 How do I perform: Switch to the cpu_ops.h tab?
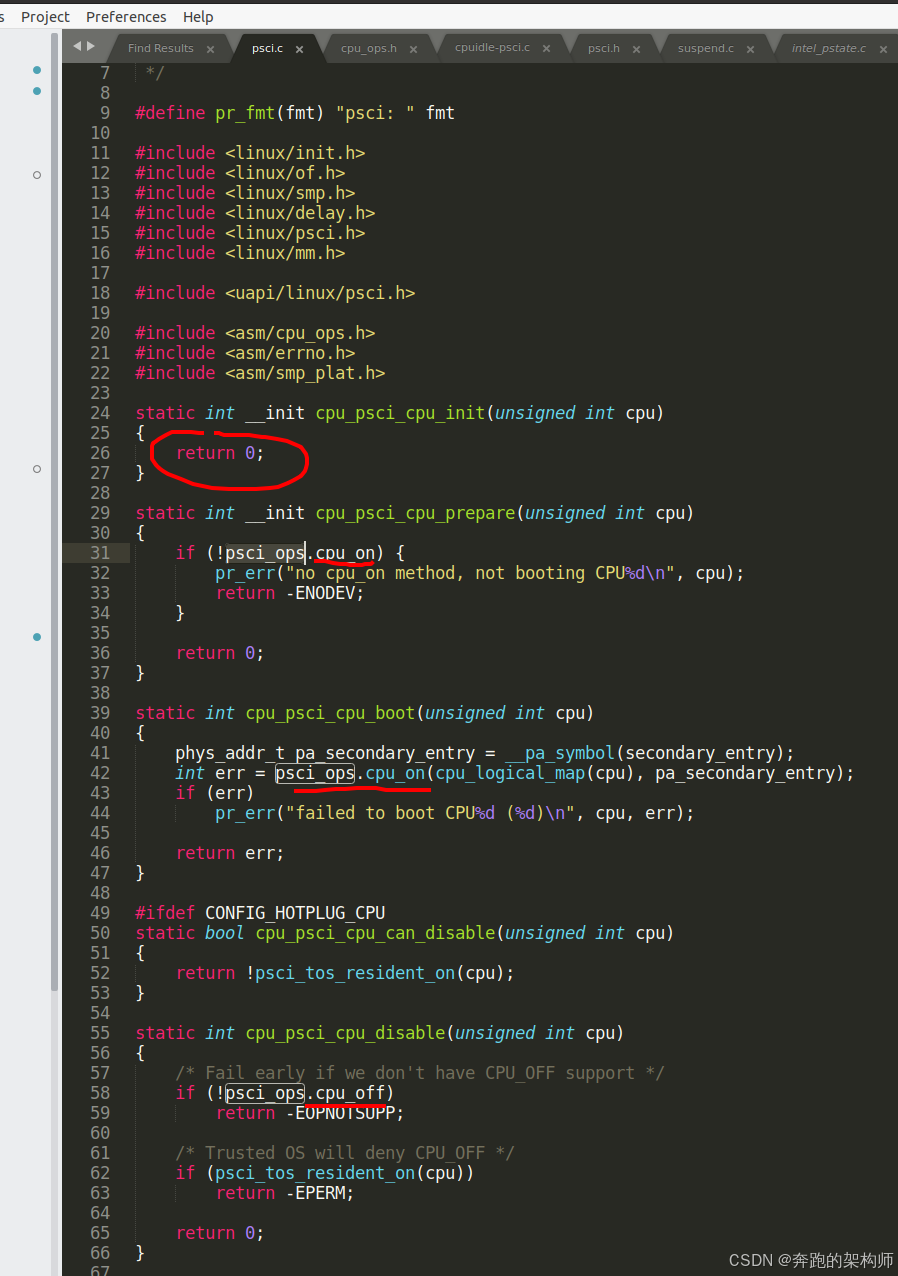pyautogui.click(x=369, y=48)
